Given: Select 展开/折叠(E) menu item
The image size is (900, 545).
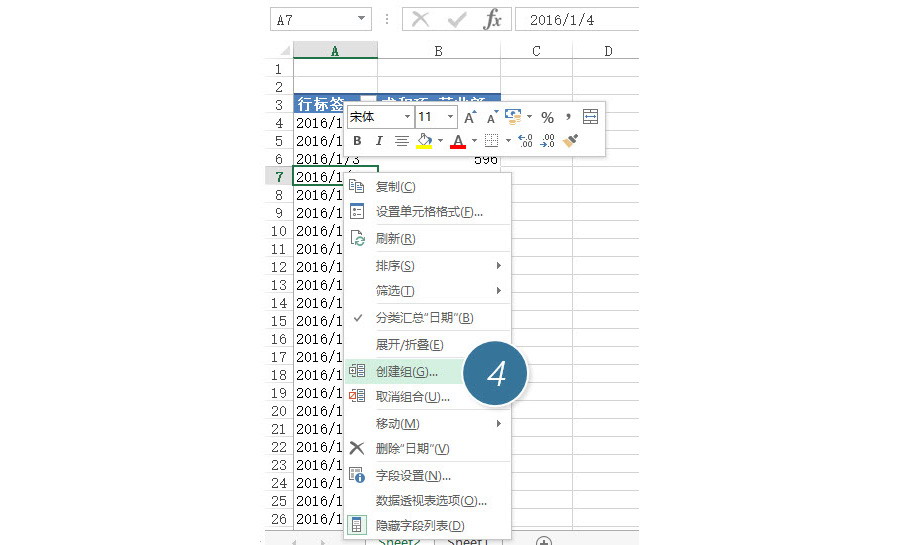Looking at the screenshot, I should [428, 344].
